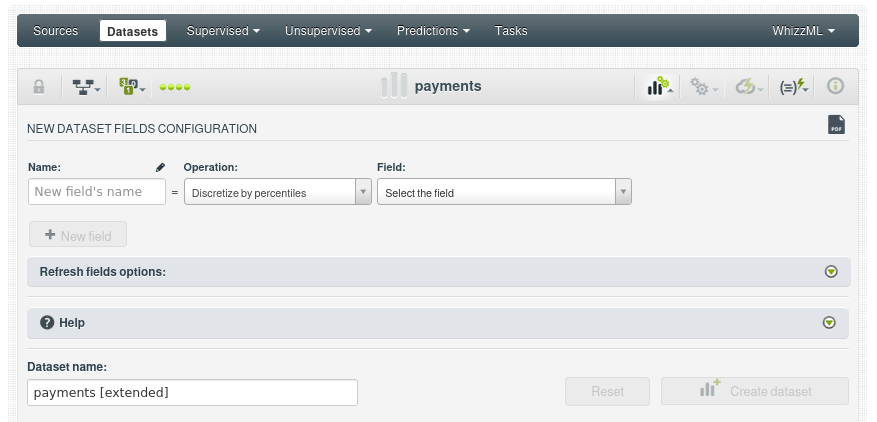877x422 pixels.
Task: Click the Create dataset button
Action: point(755,391)
